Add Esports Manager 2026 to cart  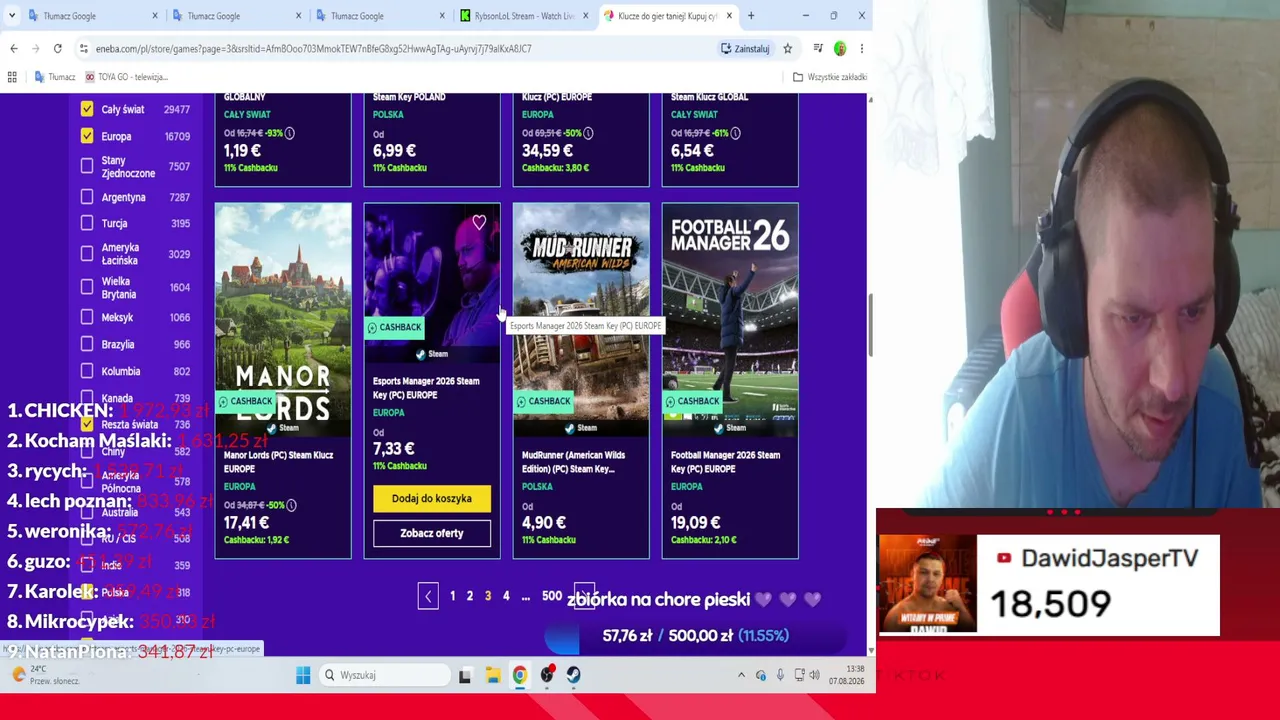pos(432,498)
